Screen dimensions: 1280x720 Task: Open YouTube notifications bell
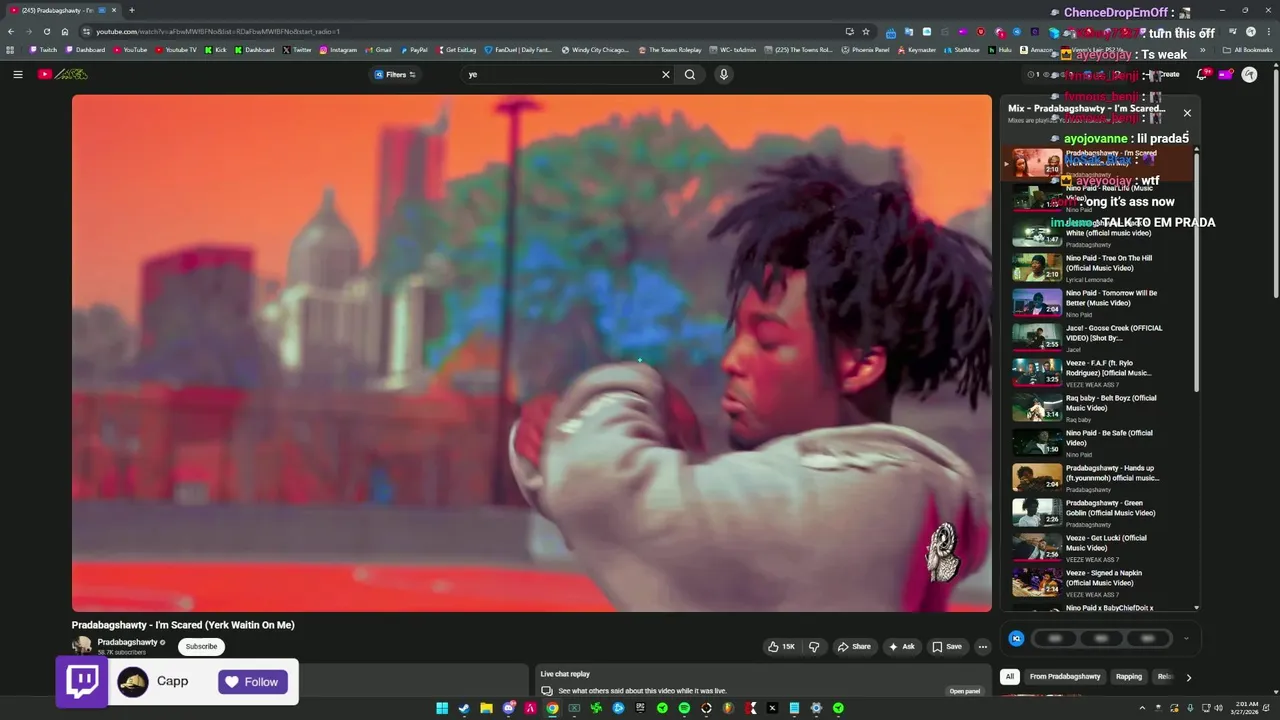(x=1202, y=74)
